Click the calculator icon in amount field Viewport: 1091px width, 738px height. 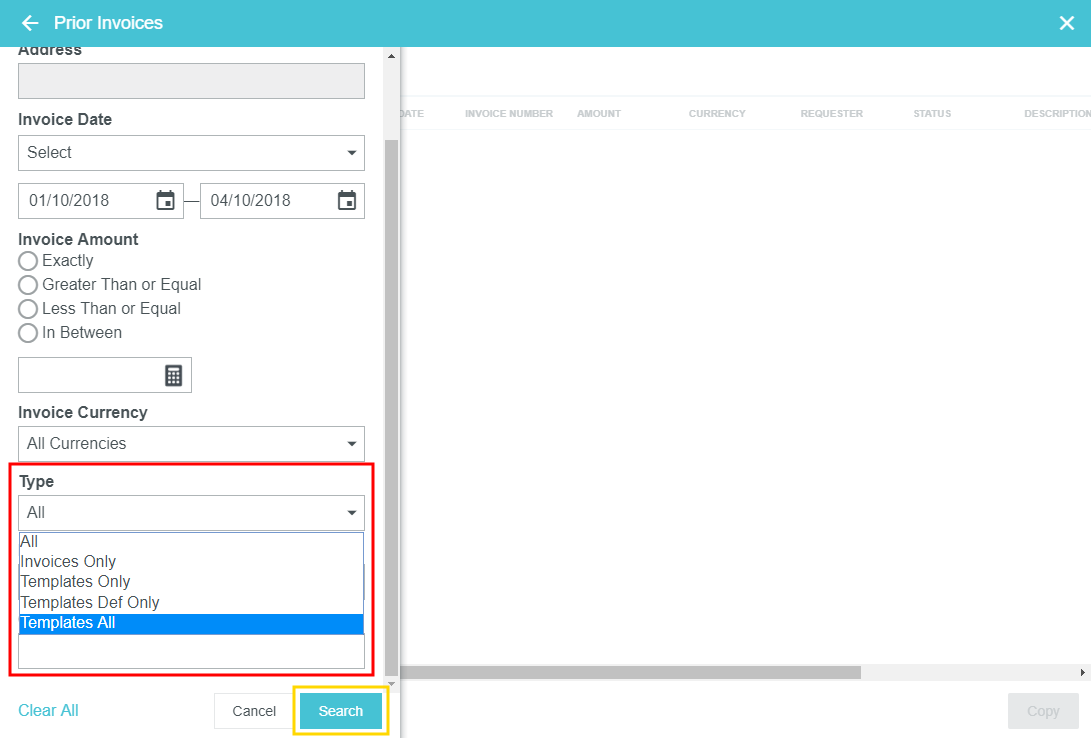174,375
